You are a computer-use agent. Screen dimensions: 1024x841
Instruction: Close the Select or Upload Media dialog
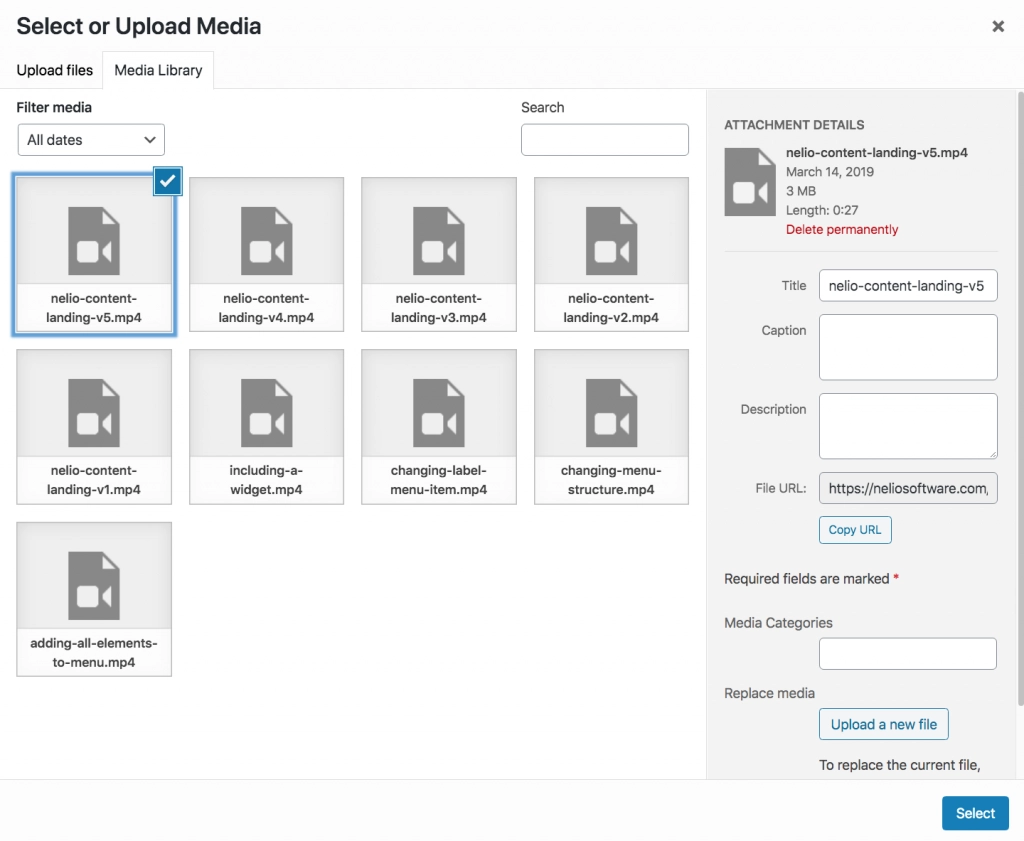[998, 27]
